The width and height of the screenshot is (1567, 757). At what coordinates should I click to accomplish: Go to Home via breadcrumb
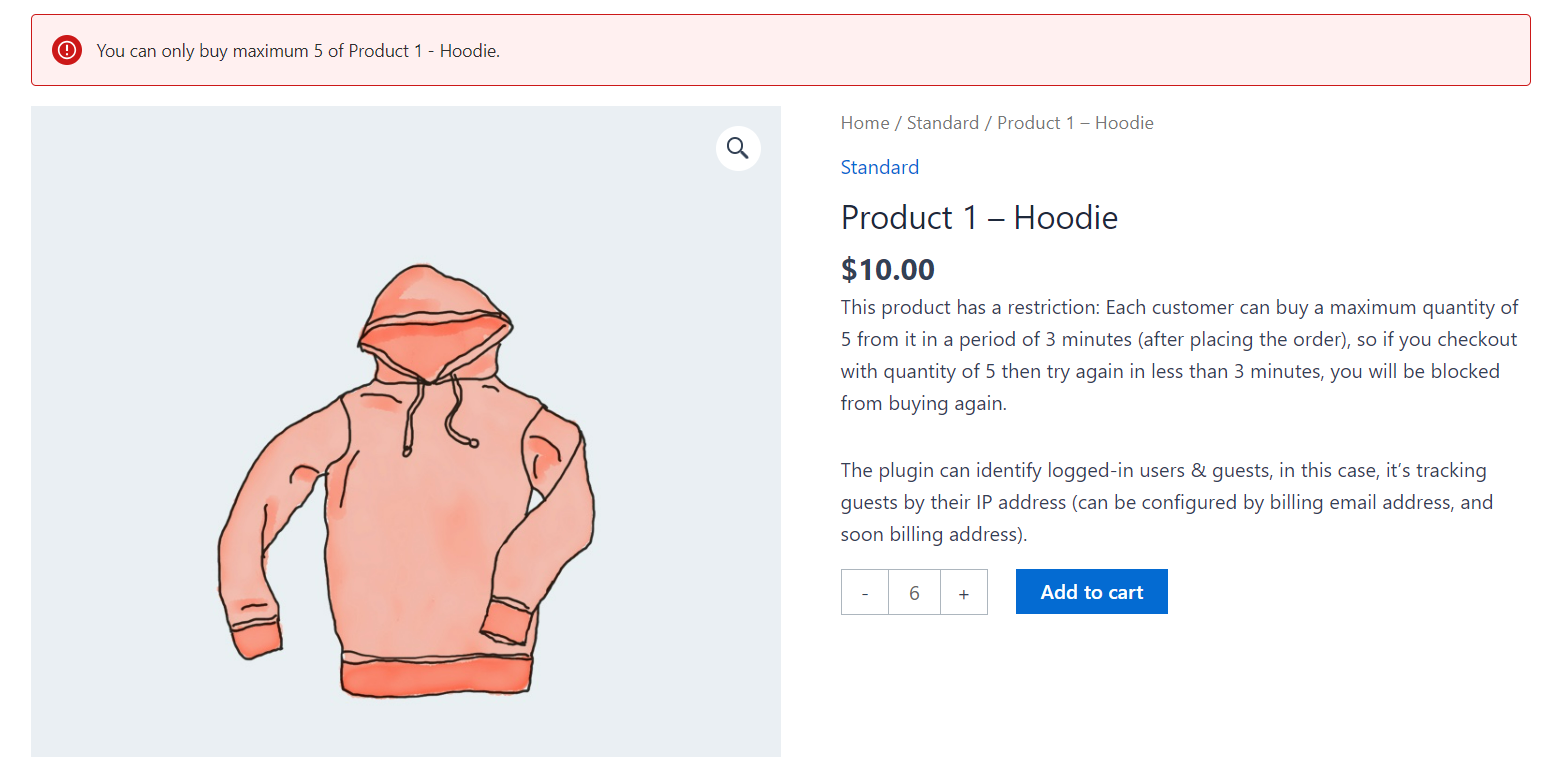(864, 122)
